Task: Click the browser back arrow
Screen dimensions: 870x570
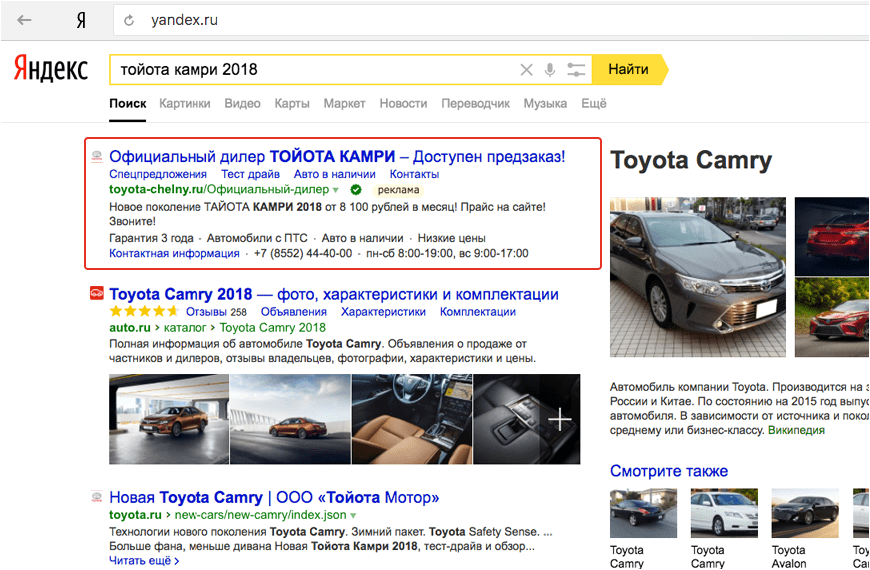Action: 24,20
